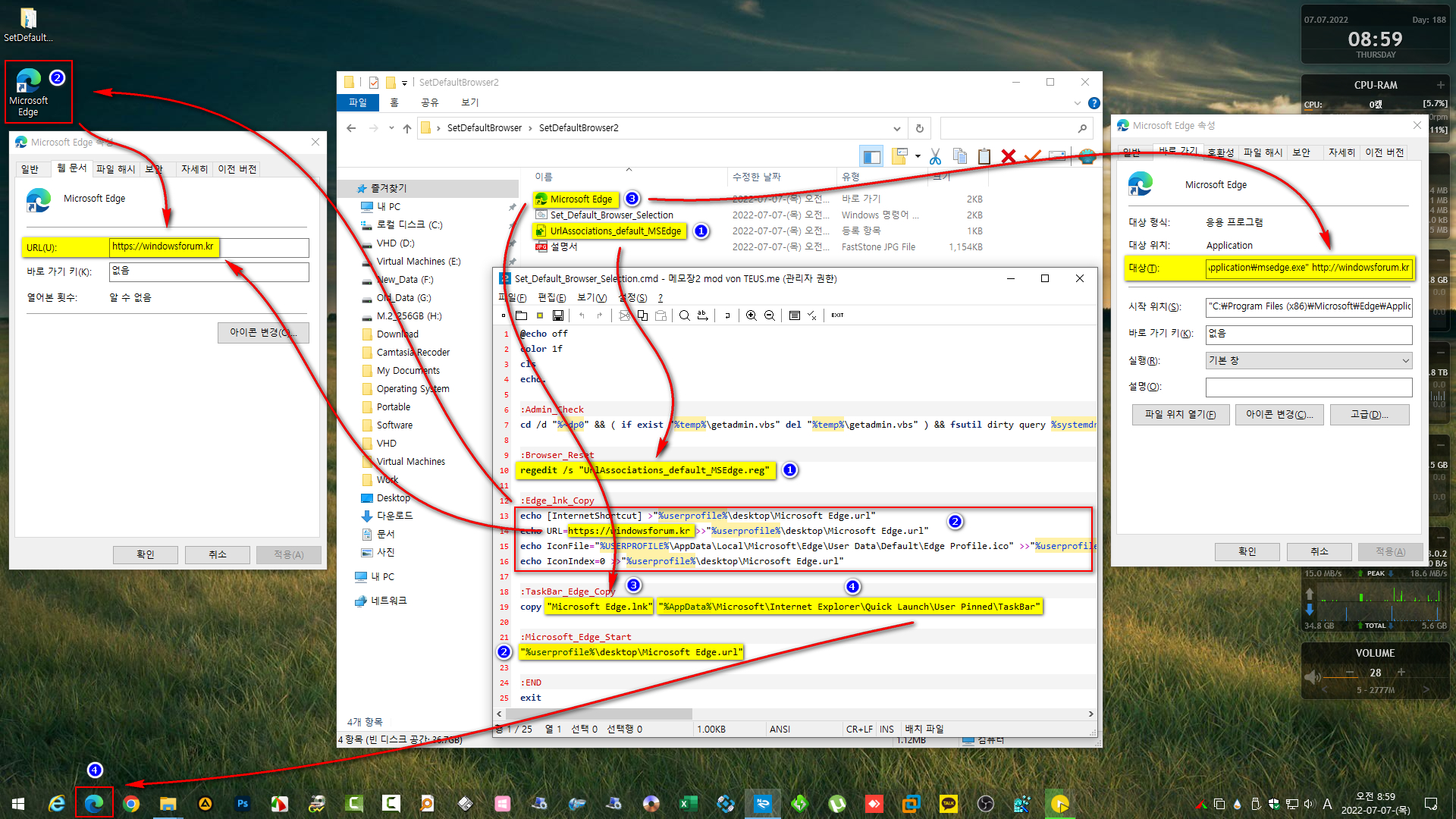Click 고급(D)... button in right properties dialog
Image resolution: width=1456 pixels, height=819 pixels.
[1369, 415]
